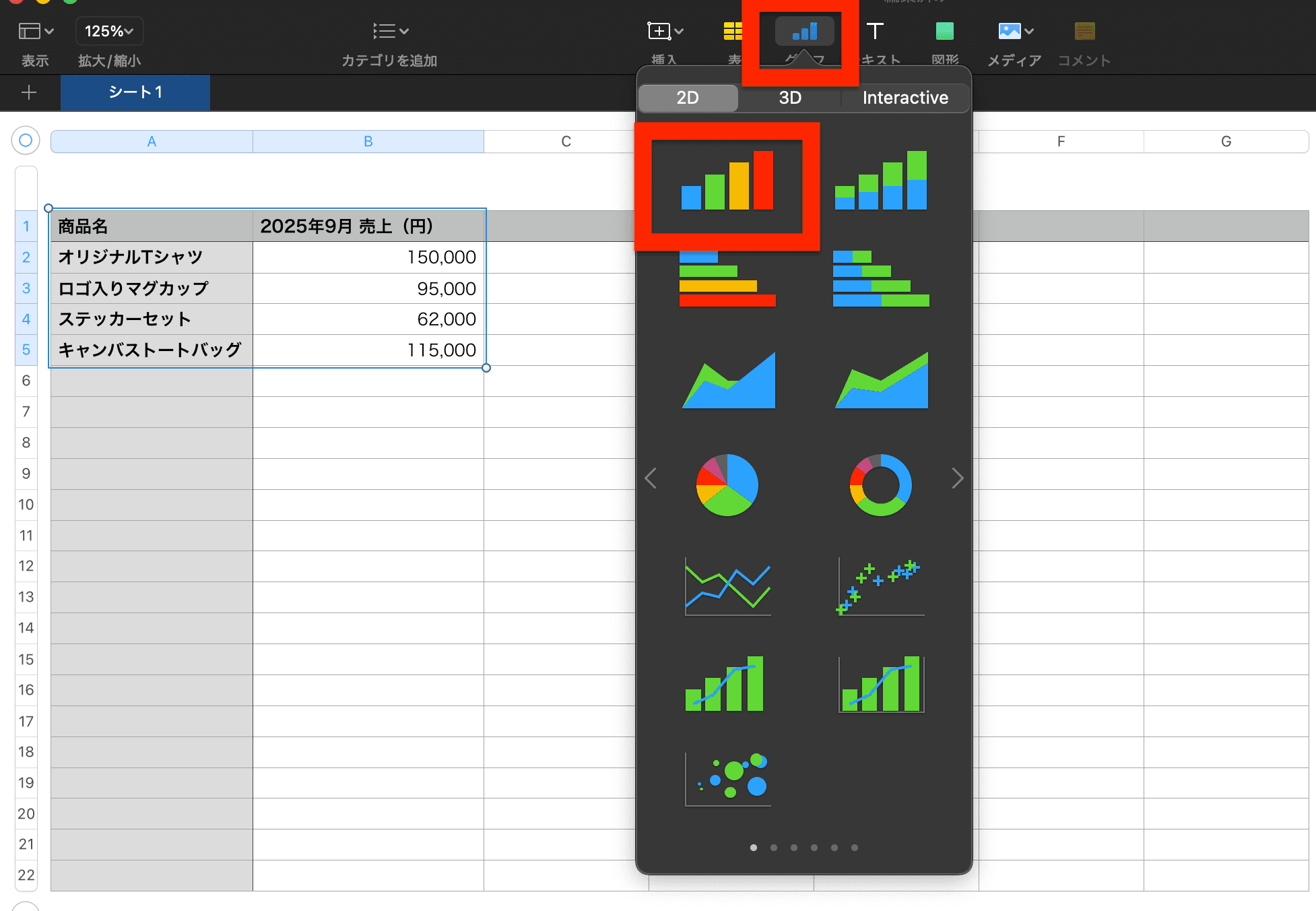Open the media (メディア) dropdown
The image size is (1316, 911).
1015,32
